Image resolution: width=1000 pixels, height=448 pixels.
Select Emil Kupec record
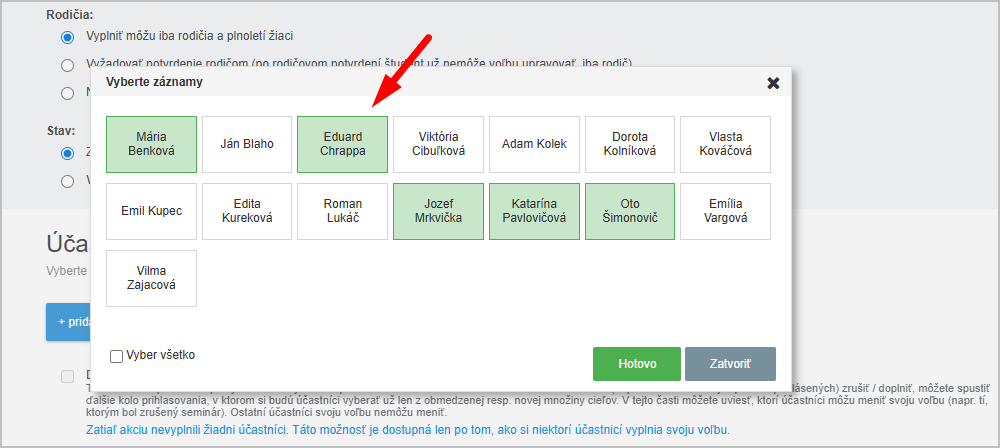[151, 211]
